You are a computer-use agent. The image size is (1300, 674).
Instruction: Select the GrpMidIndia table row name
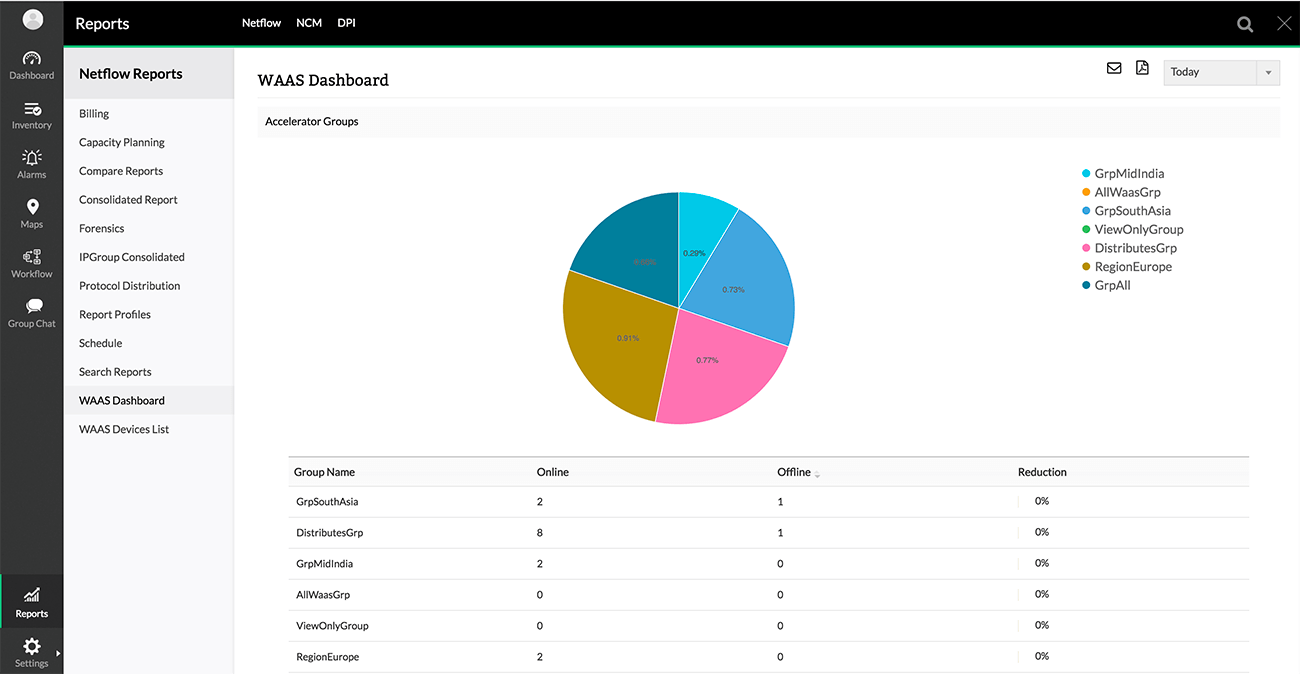pyautogui.click(x=325, y=564)
